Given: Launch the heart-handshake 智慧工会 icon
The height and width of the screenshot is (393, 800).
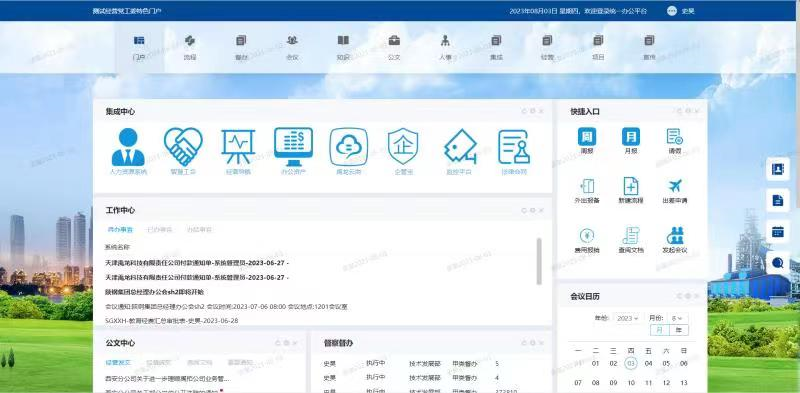Looking at the screenshot, I should [183, 147].
